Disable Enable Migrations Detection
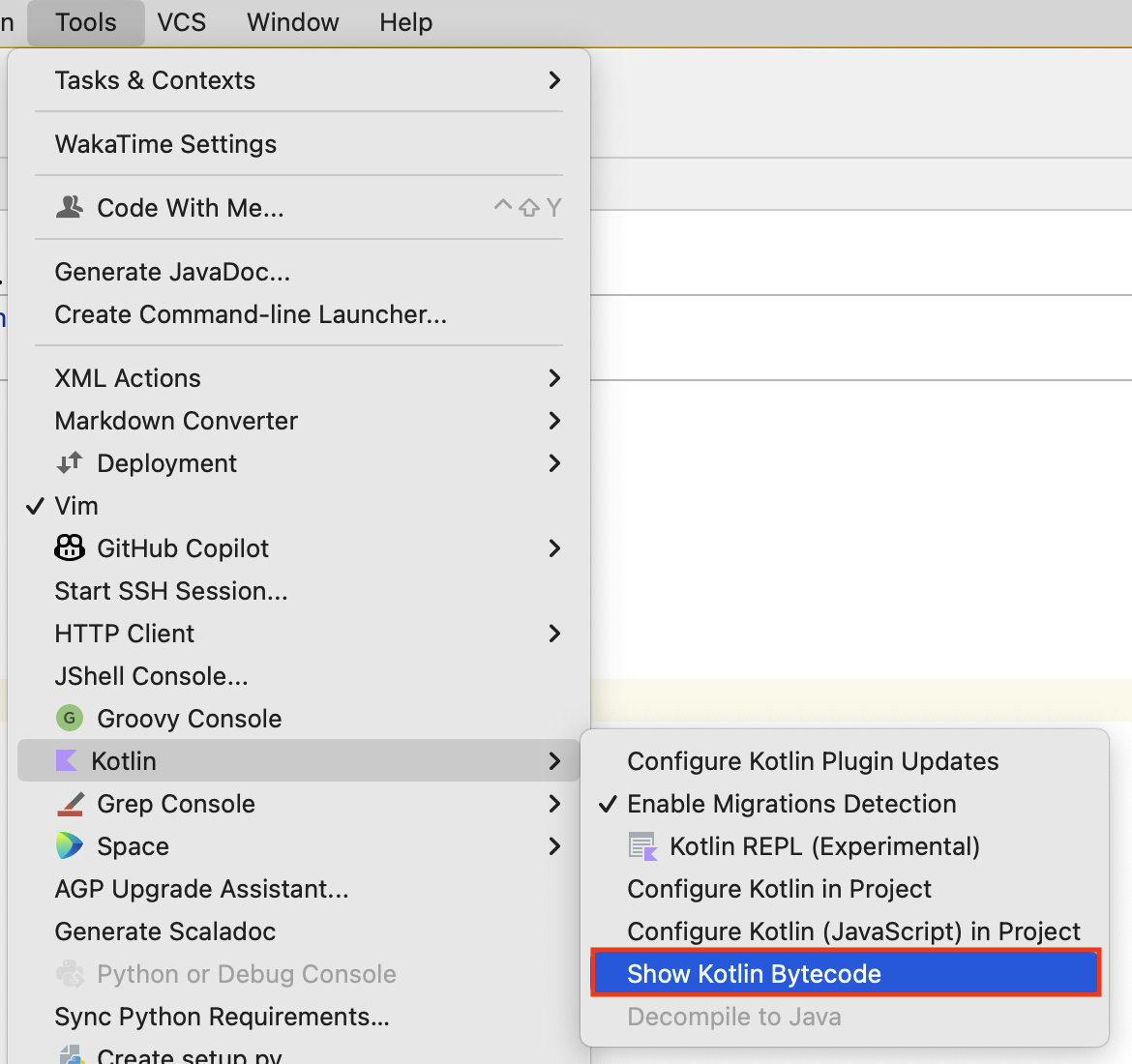The image size is (1132, 1064). coord(791,803)
